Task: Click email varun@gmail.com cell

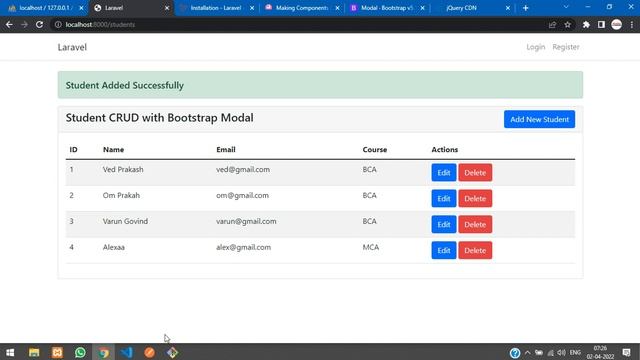Action: tap(246, 221)
